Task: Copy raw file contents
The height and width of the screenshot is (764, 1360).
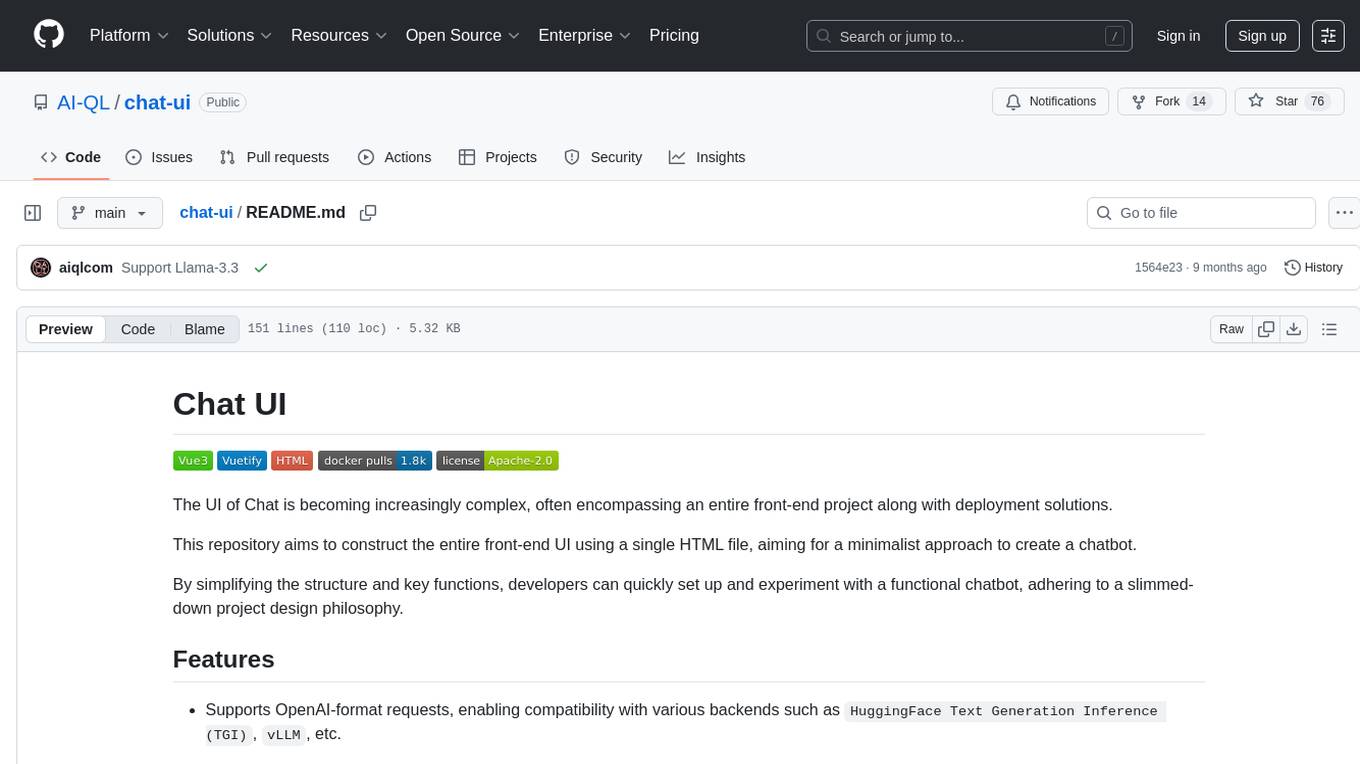Action: (1266, 329)
